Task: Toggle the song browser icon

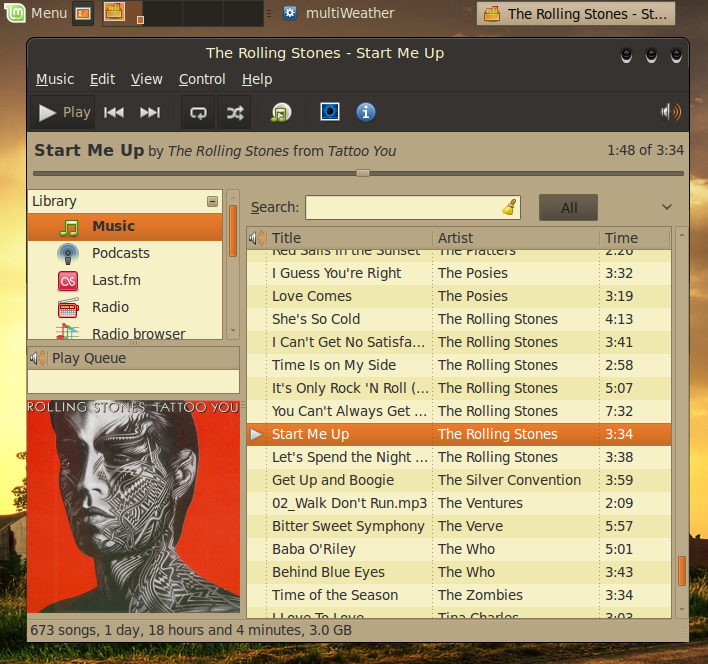Action: 281,112
